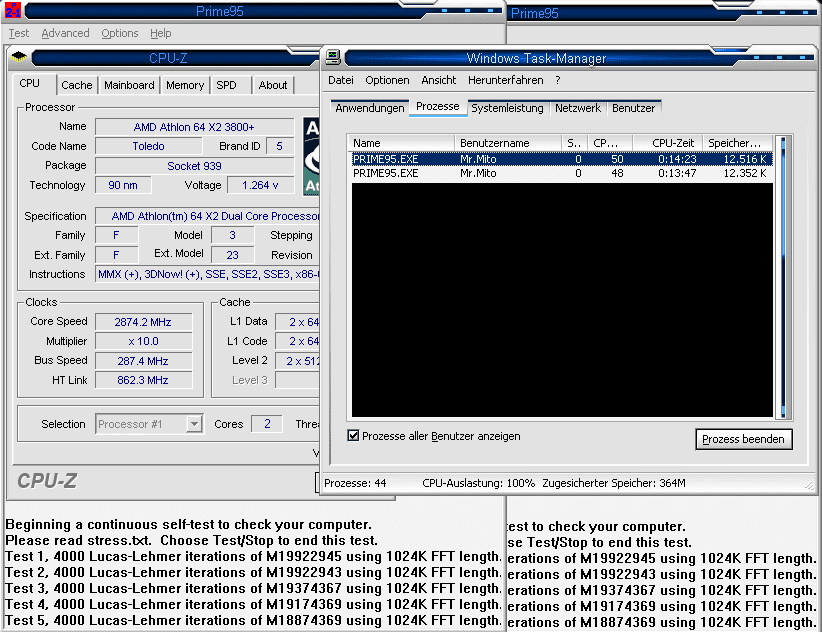822x632 pixels.
Task: Open the Options menu in Prime95
Action: (120, 33)
